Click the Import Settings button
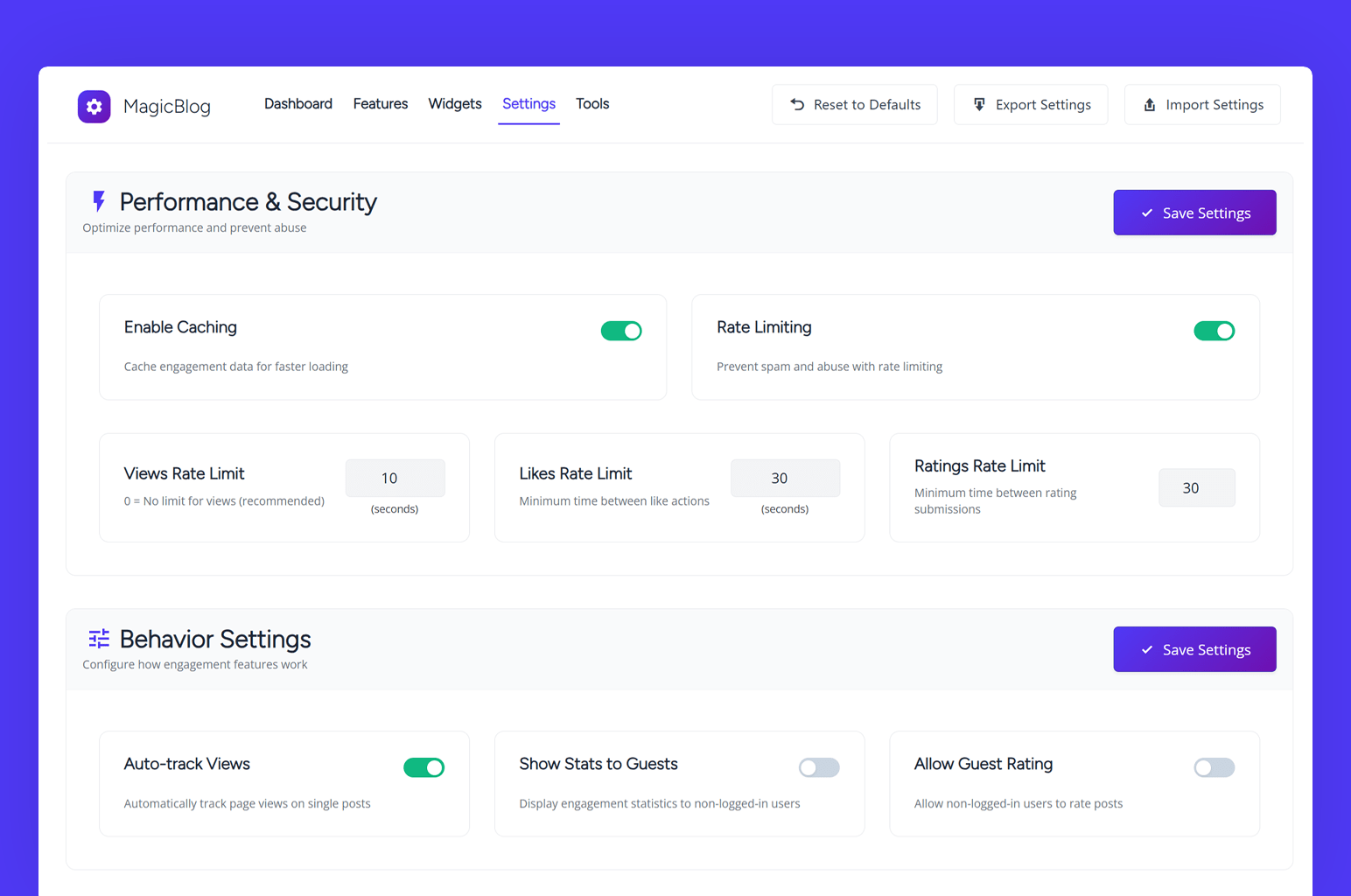This screenshot has height=896, width=1351. 1202,105
